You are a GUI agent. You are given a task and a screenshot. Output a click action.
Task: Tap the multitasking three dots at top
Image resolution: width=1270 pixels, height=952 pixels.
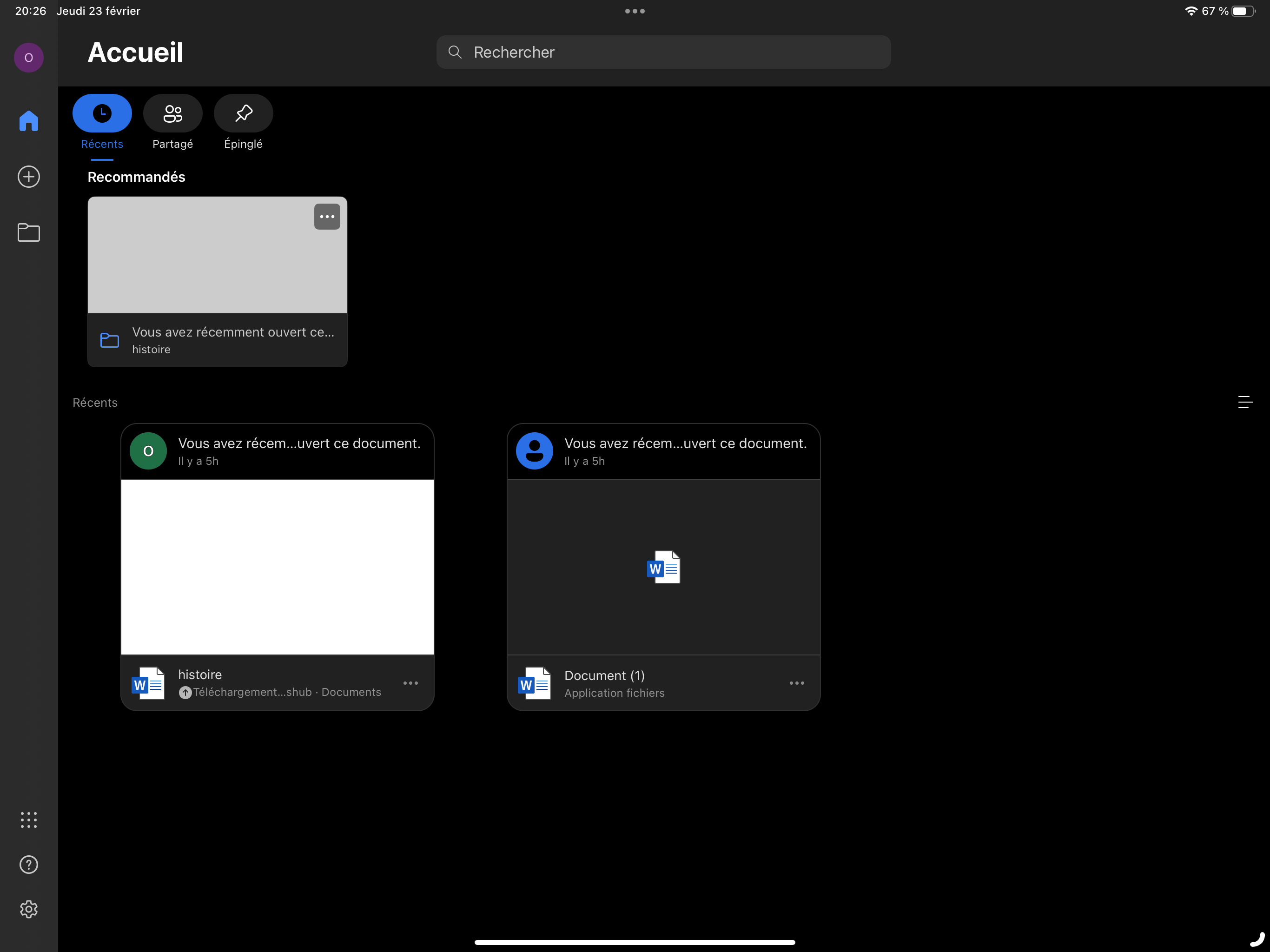[x=635, y=11]
